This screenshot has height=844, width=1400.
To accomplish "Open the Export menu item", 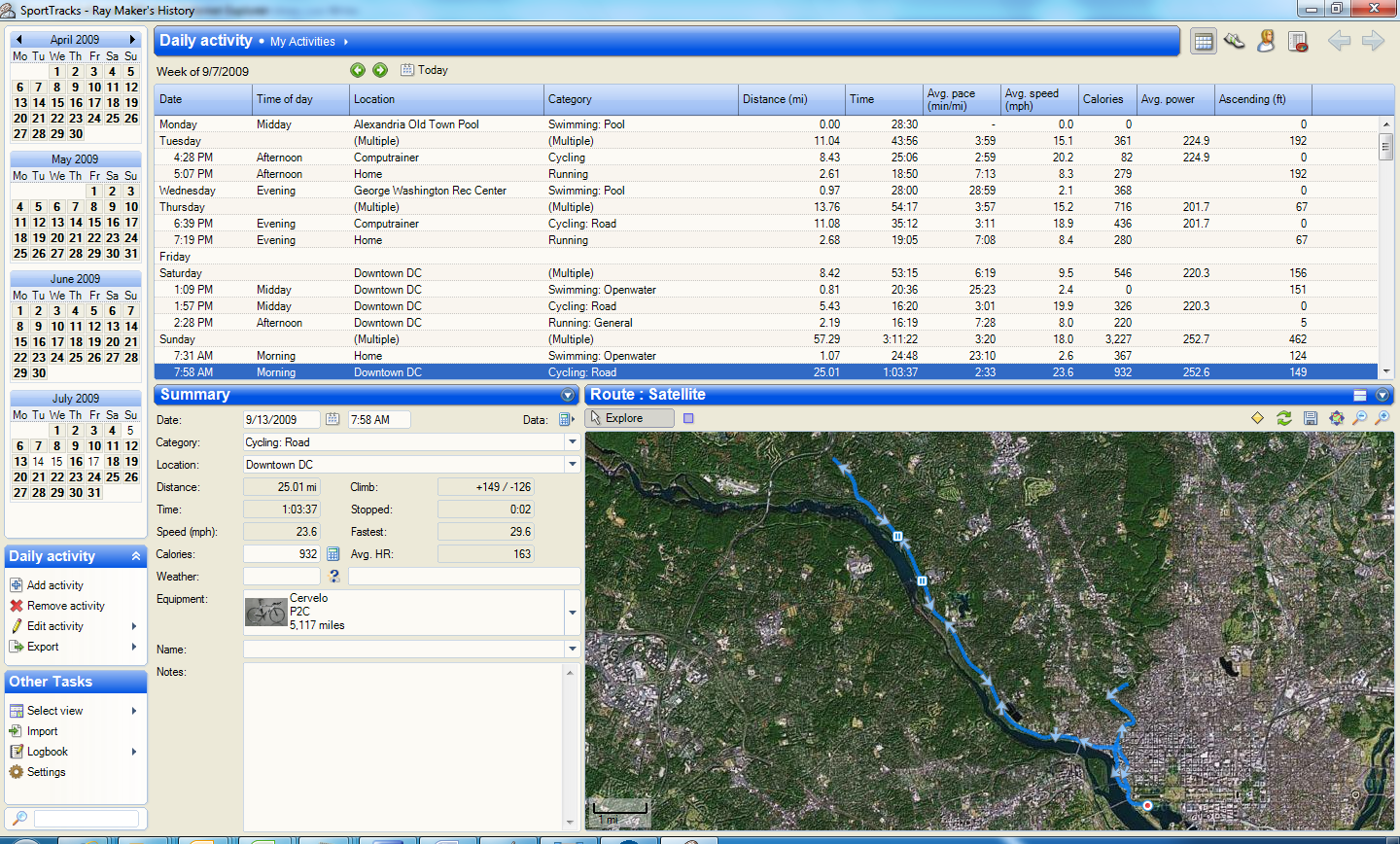I will tap(43, 647).
